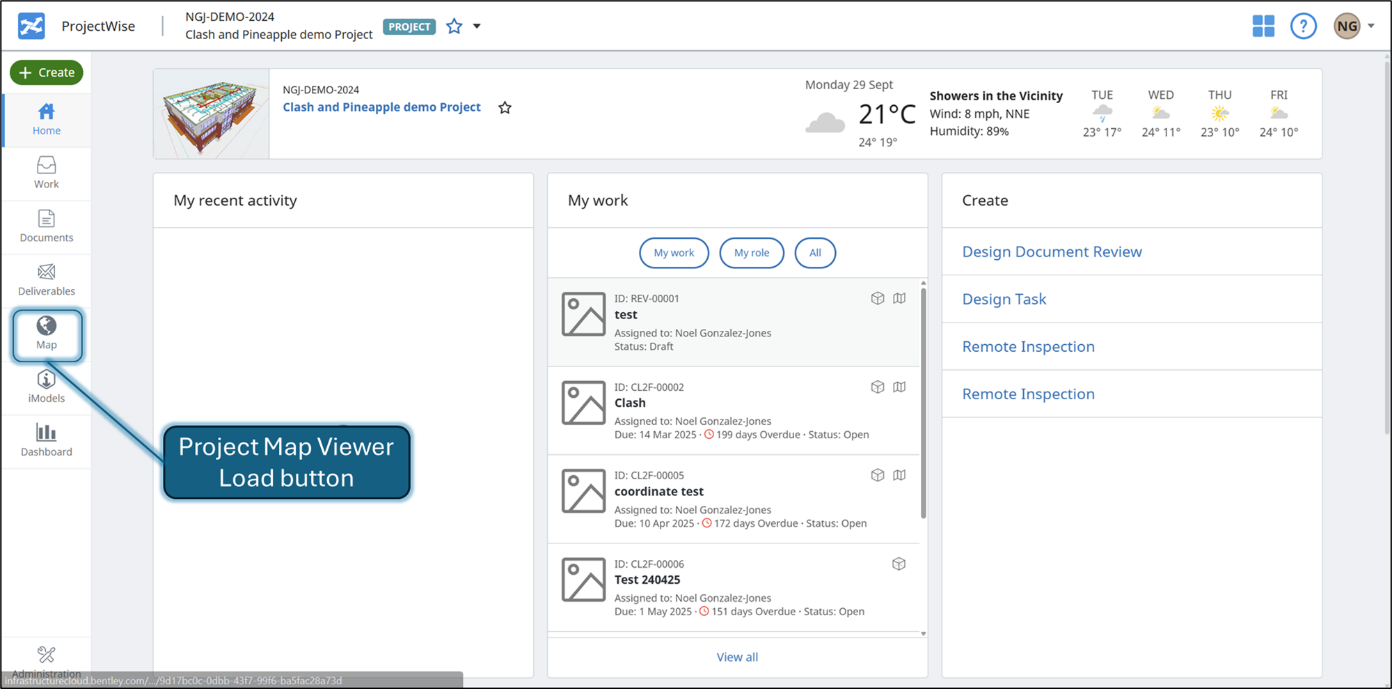Open the Design Document Review link
The height and width of the screenshot is (689, 1392).
1051,252
